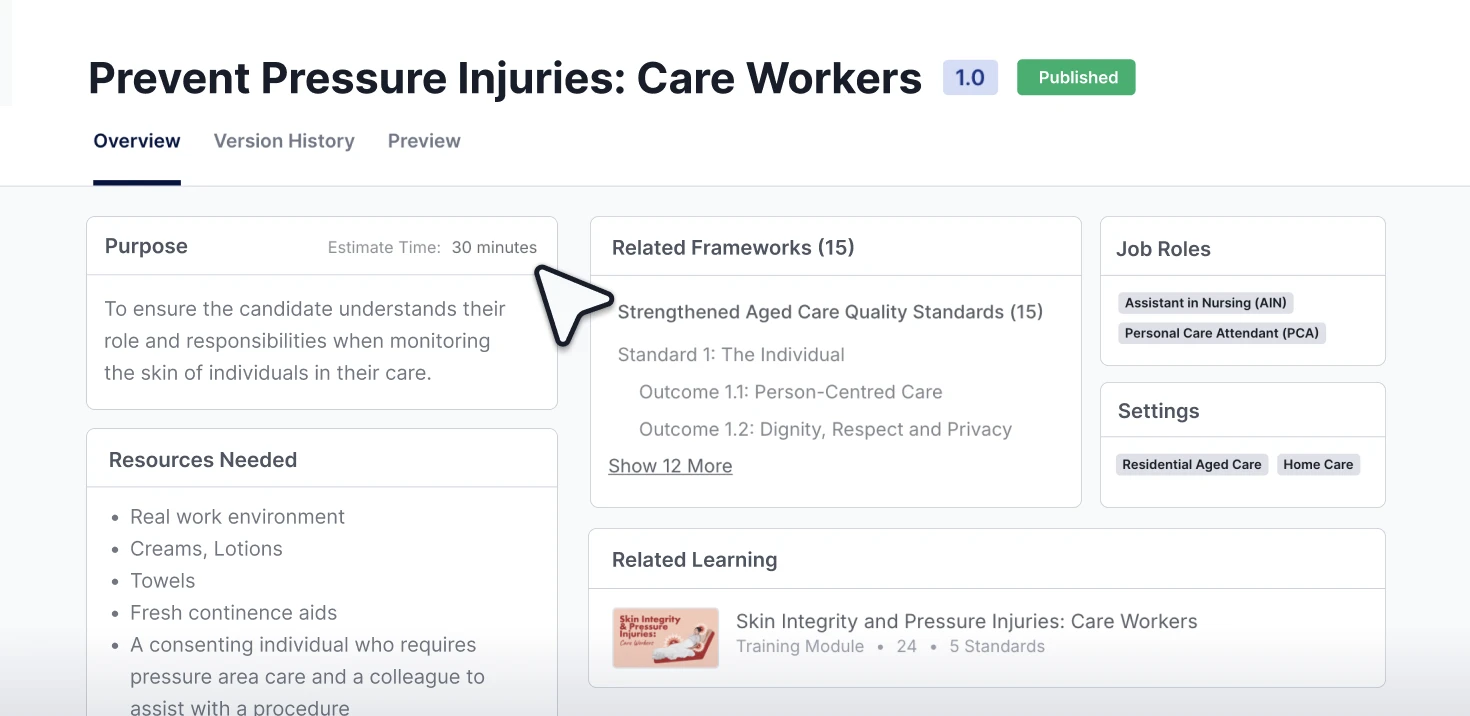Click the Estimate Time 30 minutes label
1470x716 pixels.
(432, 247)
